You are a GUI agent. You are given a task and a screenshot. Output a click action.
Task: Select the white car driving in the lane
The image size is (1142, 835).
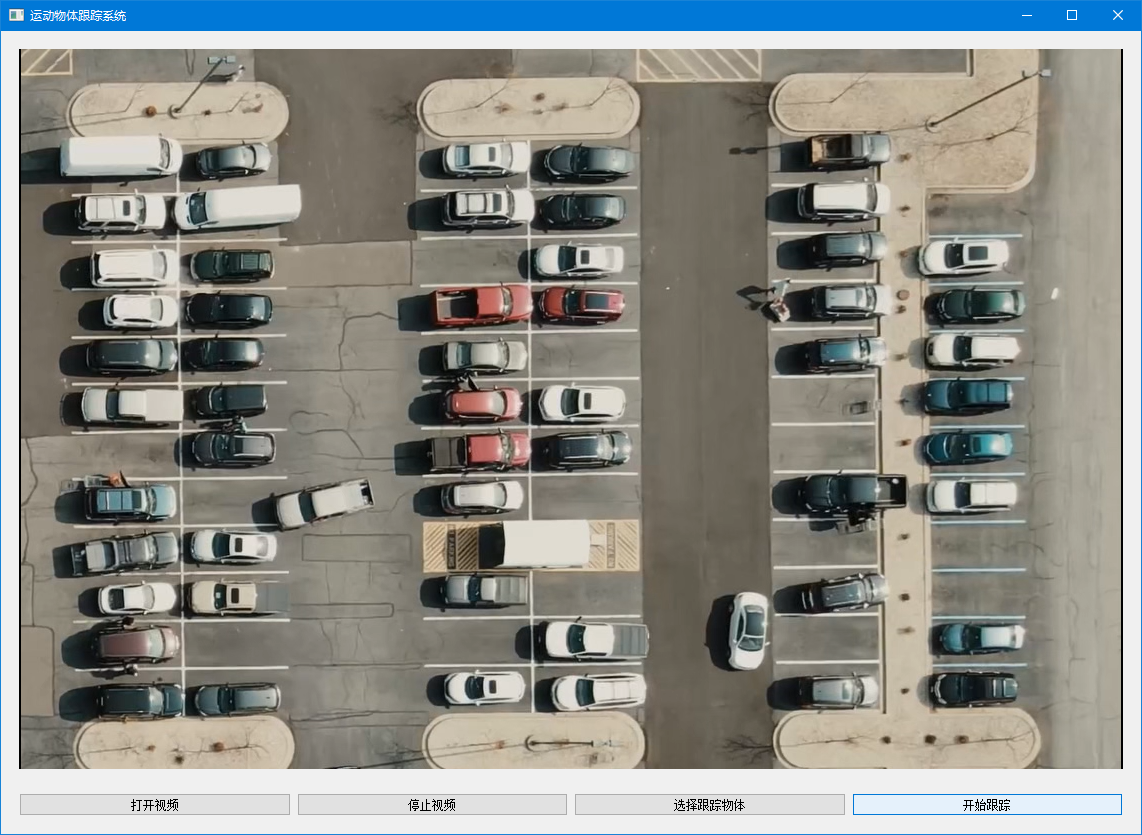pyautogui.click(x=748, y=630)
